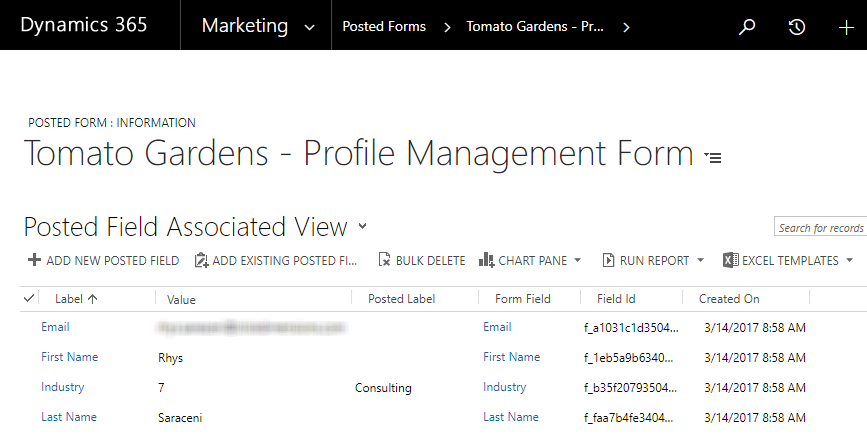Sort by the Label column header
867x447 pixels.
click(76, 299)
